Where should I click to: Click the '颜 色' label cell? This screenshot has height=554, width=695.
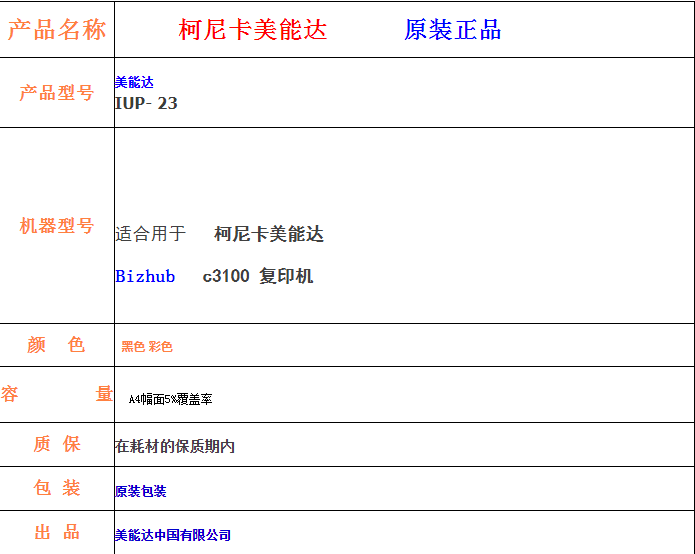point(57,345)
